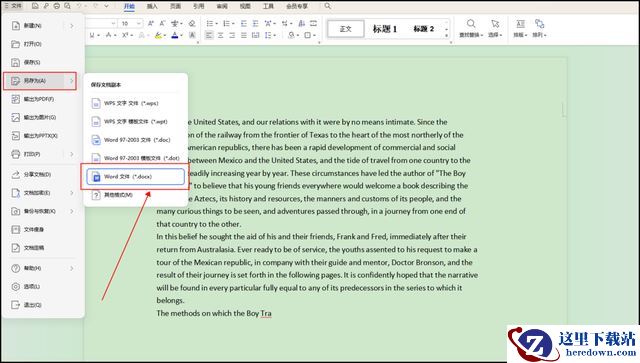The image size is (640, 363).
Task: Open the 查找替换 (Find Replace) tool
Action: pos(471,29)
